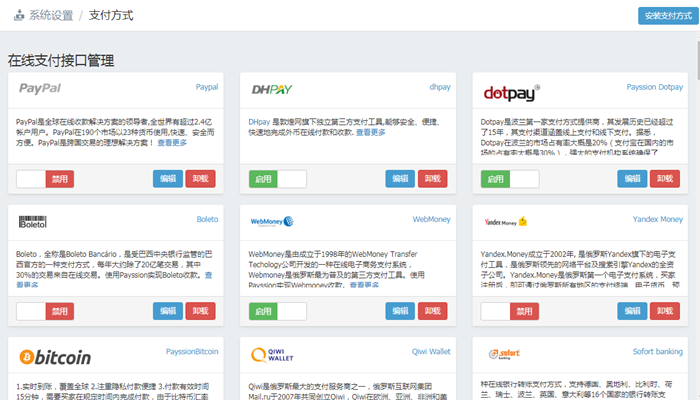Click 编辑 on the DHpay card

(x=400, y=179)
